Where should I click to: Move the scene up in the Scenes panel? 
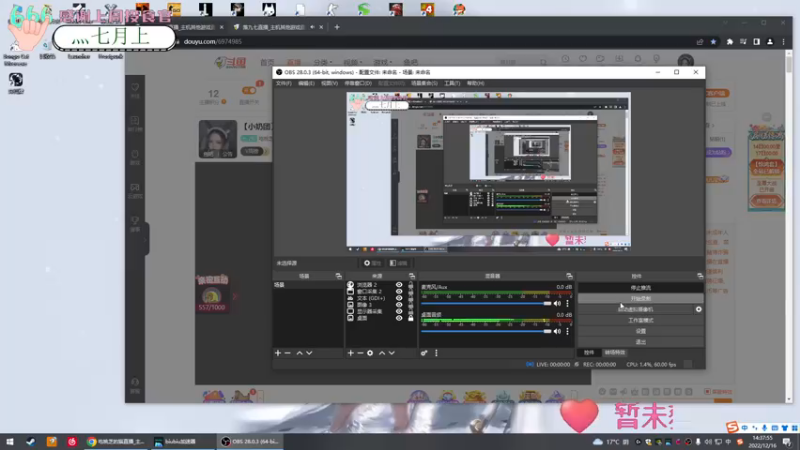299,353
